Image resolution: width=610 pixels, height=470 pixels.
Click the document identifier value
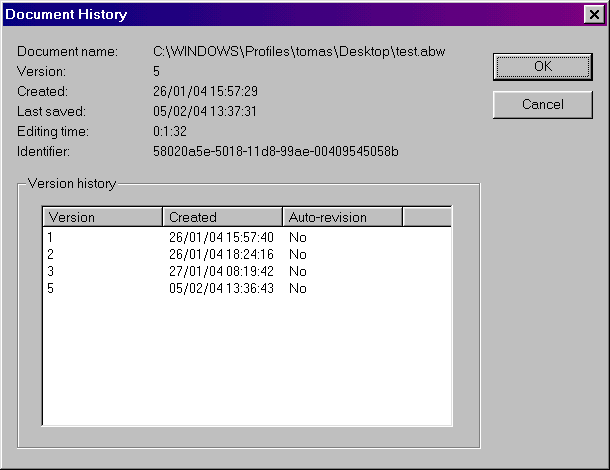[x=276, y=152]
